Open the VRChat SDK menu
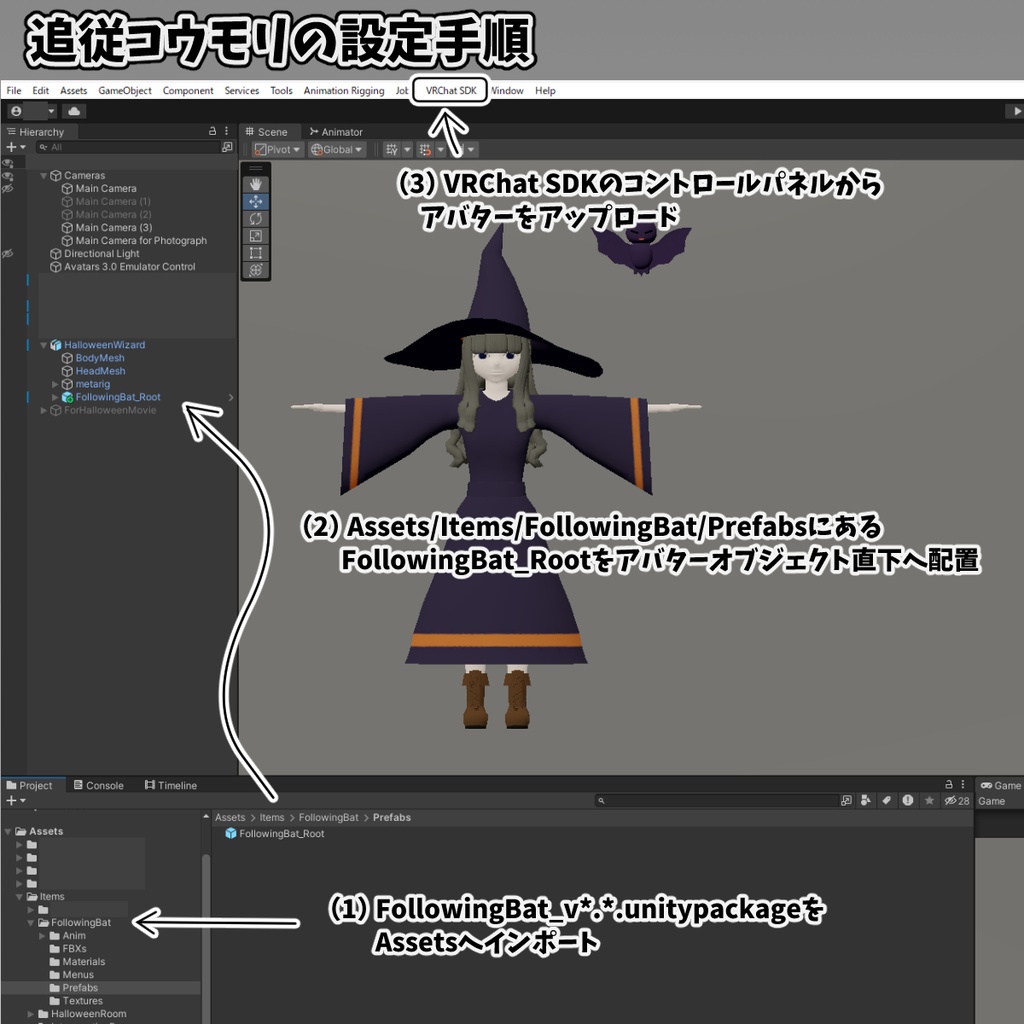Viewport: 1024px width, 1024px height. pyautogui.click(x=451, y=91)
